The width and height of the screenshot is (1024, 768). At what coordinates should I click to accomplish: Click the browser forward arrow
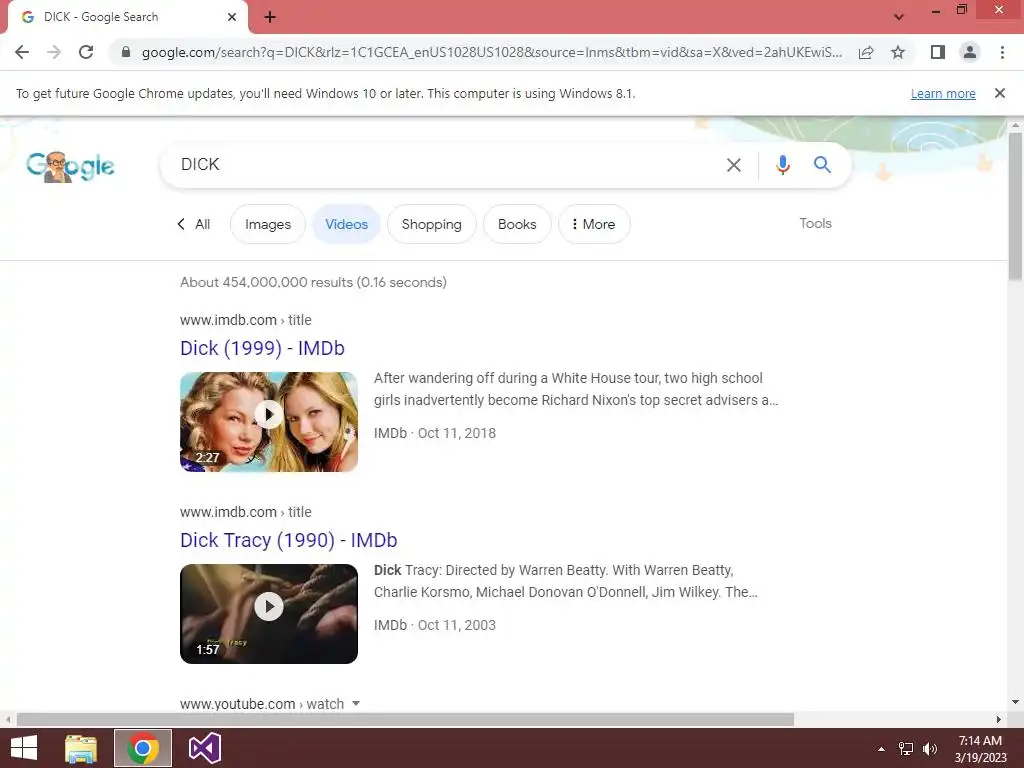pyautogui.click(x=54, y=52)
